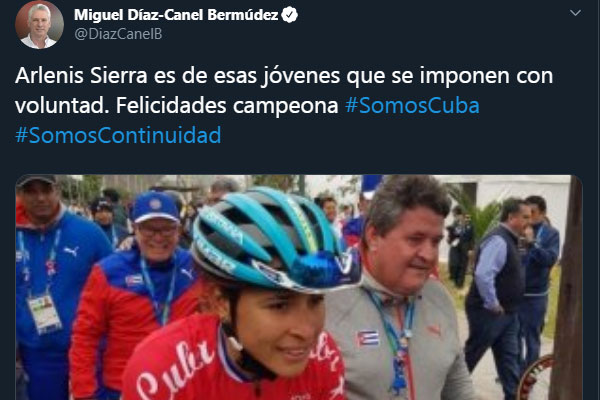
Task: Click the cyclist's blue helmet in the photo
Action: [x=276, y=238]
